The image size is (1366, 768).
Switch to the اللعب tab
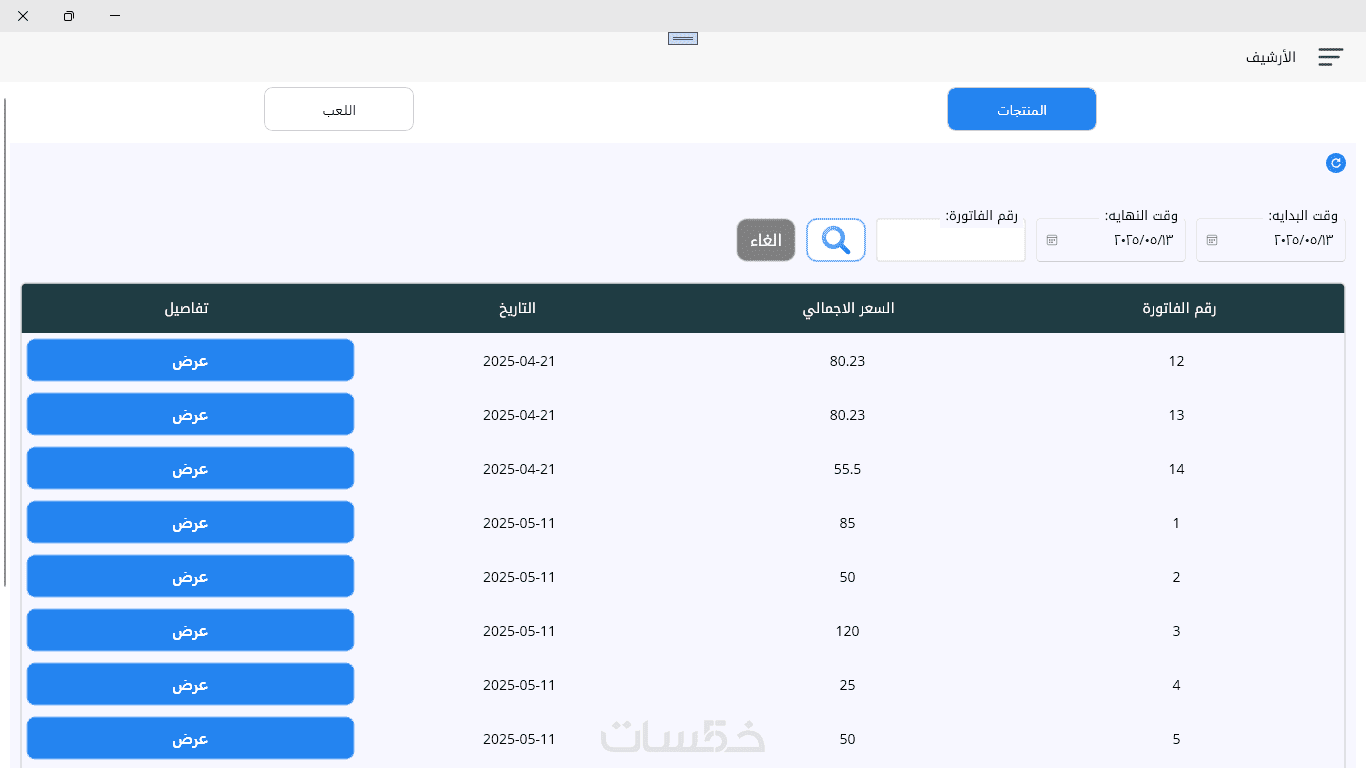(339, 109)
